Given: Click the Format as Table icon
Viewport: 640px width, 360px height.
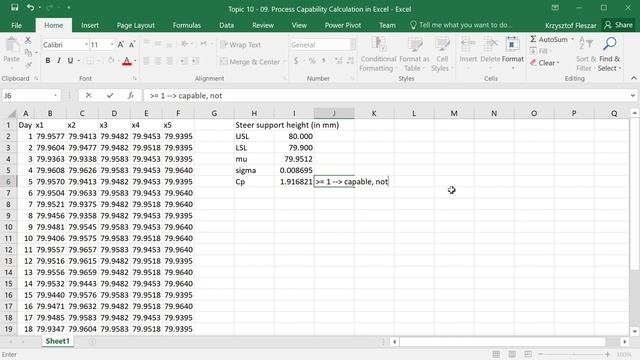Looking at the screenshot, I should click(414, 45).
